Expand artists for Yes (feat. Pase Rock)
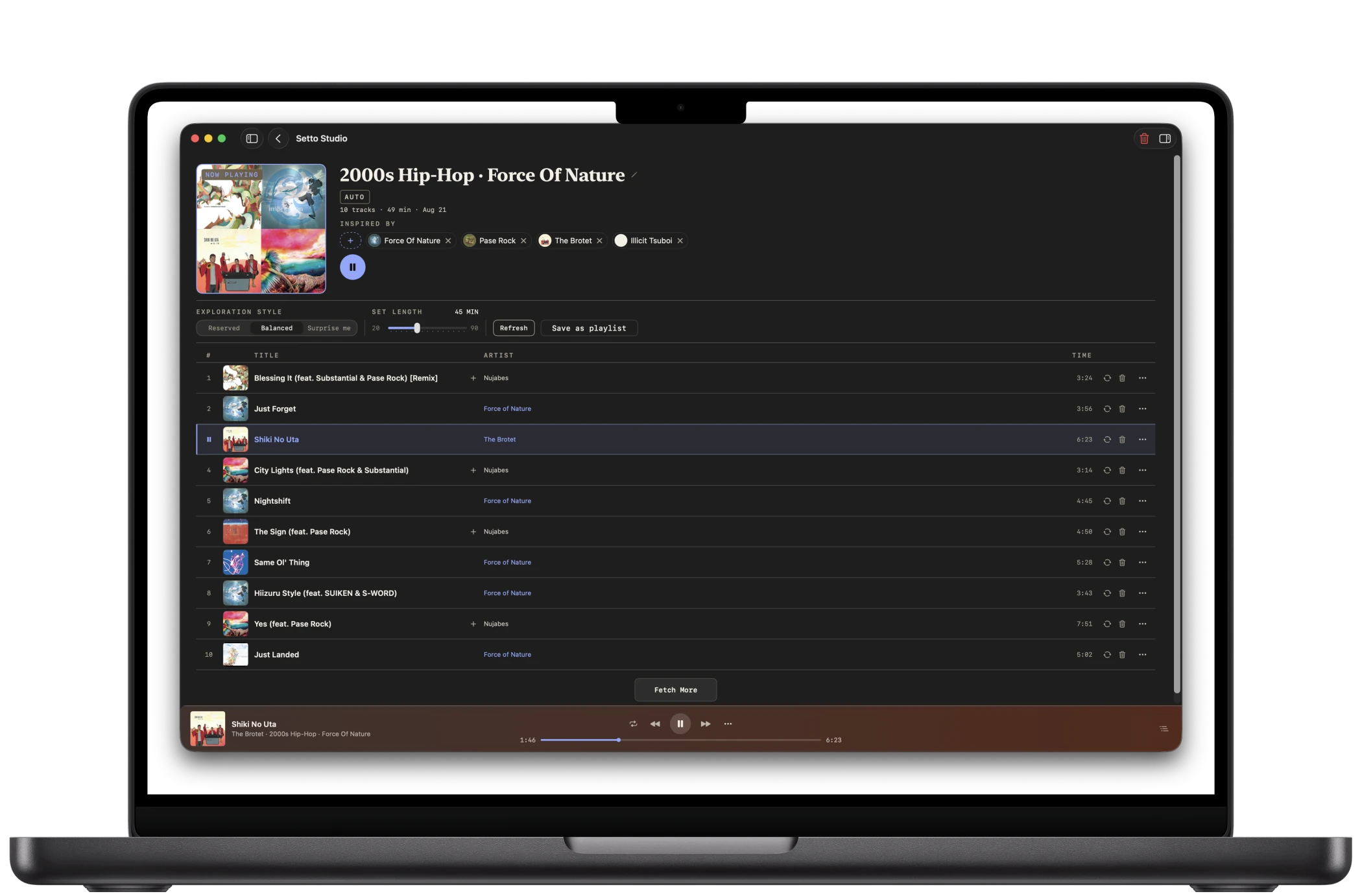 click(x=473, y=624)
